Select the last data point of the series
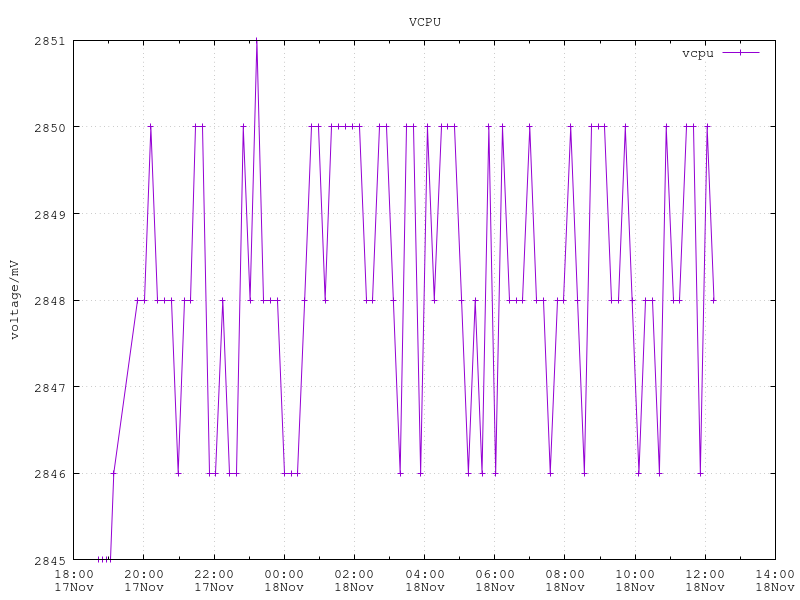The image size is (800, 600). click(x=713, y=300)
